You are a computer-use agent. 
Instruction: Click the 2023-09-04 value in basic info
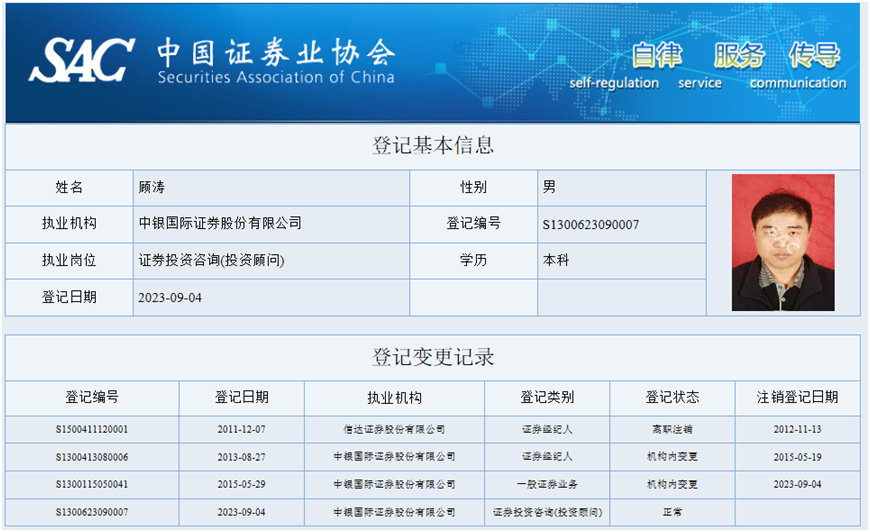(170, 298)
